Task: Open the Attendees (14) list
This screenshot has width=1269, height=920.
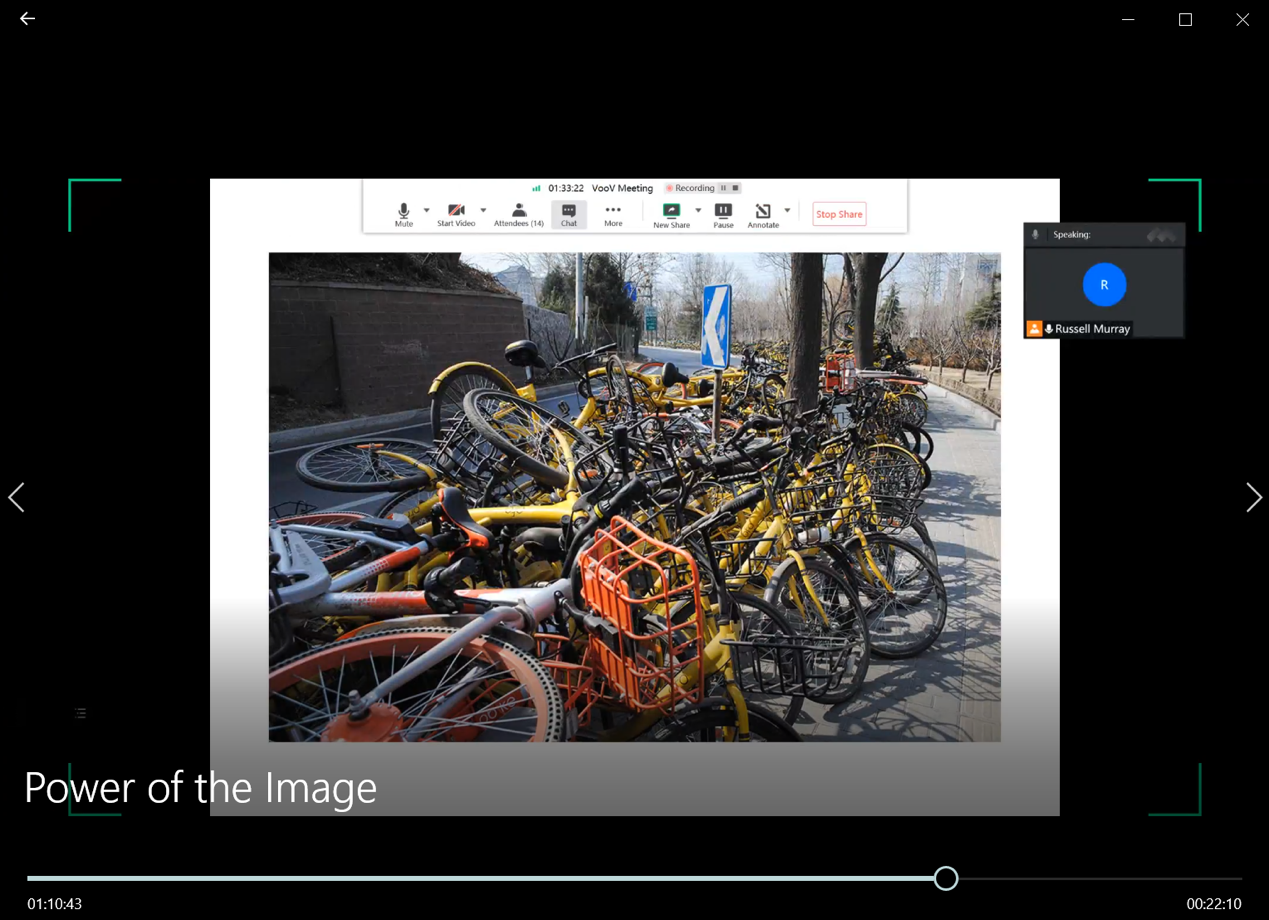Action: [519, 214]
